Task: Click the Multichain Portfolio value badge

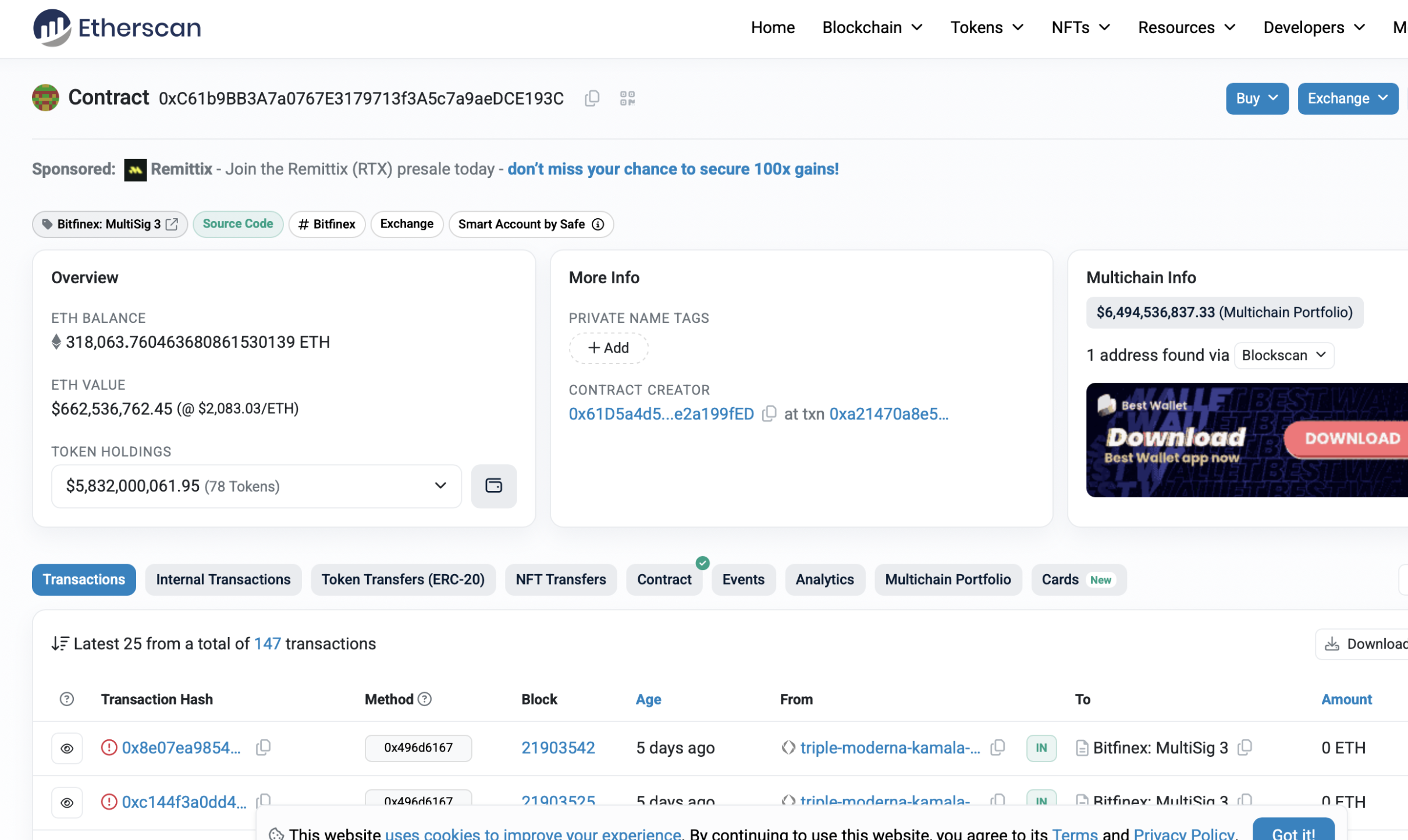Action: tap(1224, 312)
